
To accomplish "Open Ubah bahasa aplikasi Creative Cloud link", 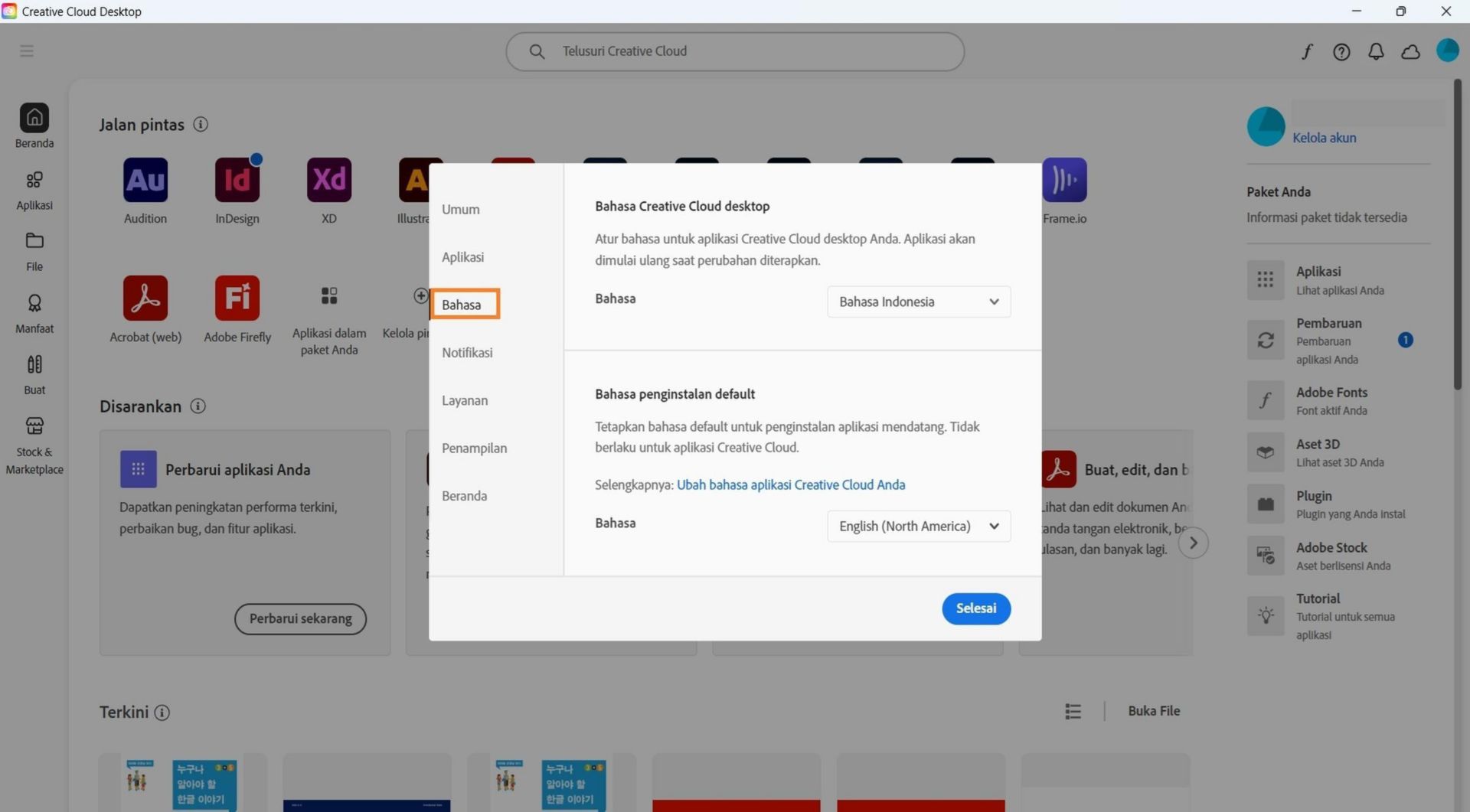I will click(791, 484).
